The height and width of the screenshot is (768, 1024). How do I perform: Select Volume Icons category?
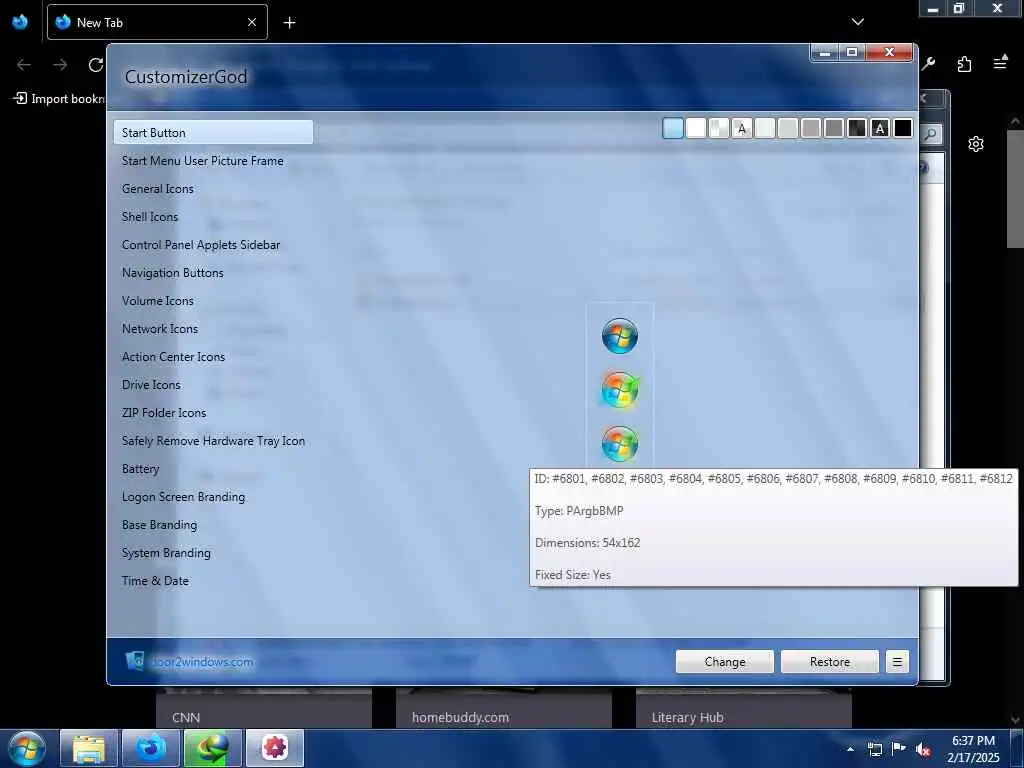coord(213,301)
